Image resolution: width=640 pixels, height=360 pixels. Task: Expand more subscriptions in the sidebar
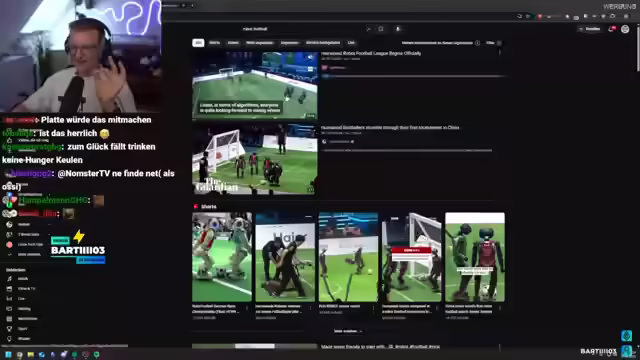tap(25, 254)
